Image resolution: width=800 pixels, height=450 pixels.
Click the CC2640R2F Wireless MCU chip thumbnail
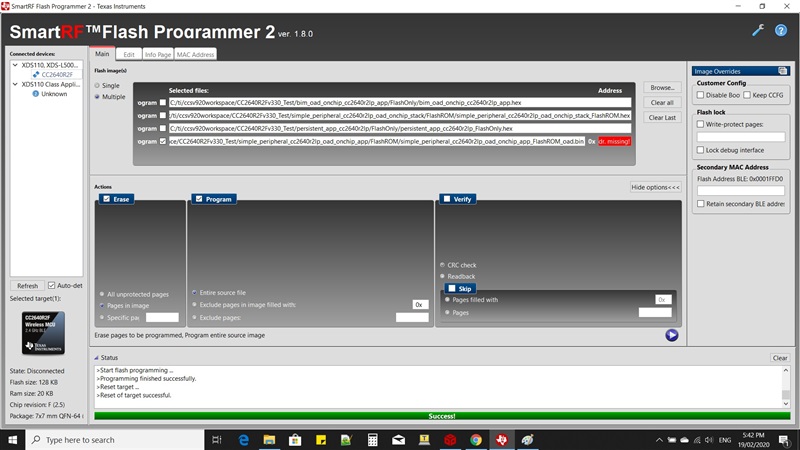[43, 333]
